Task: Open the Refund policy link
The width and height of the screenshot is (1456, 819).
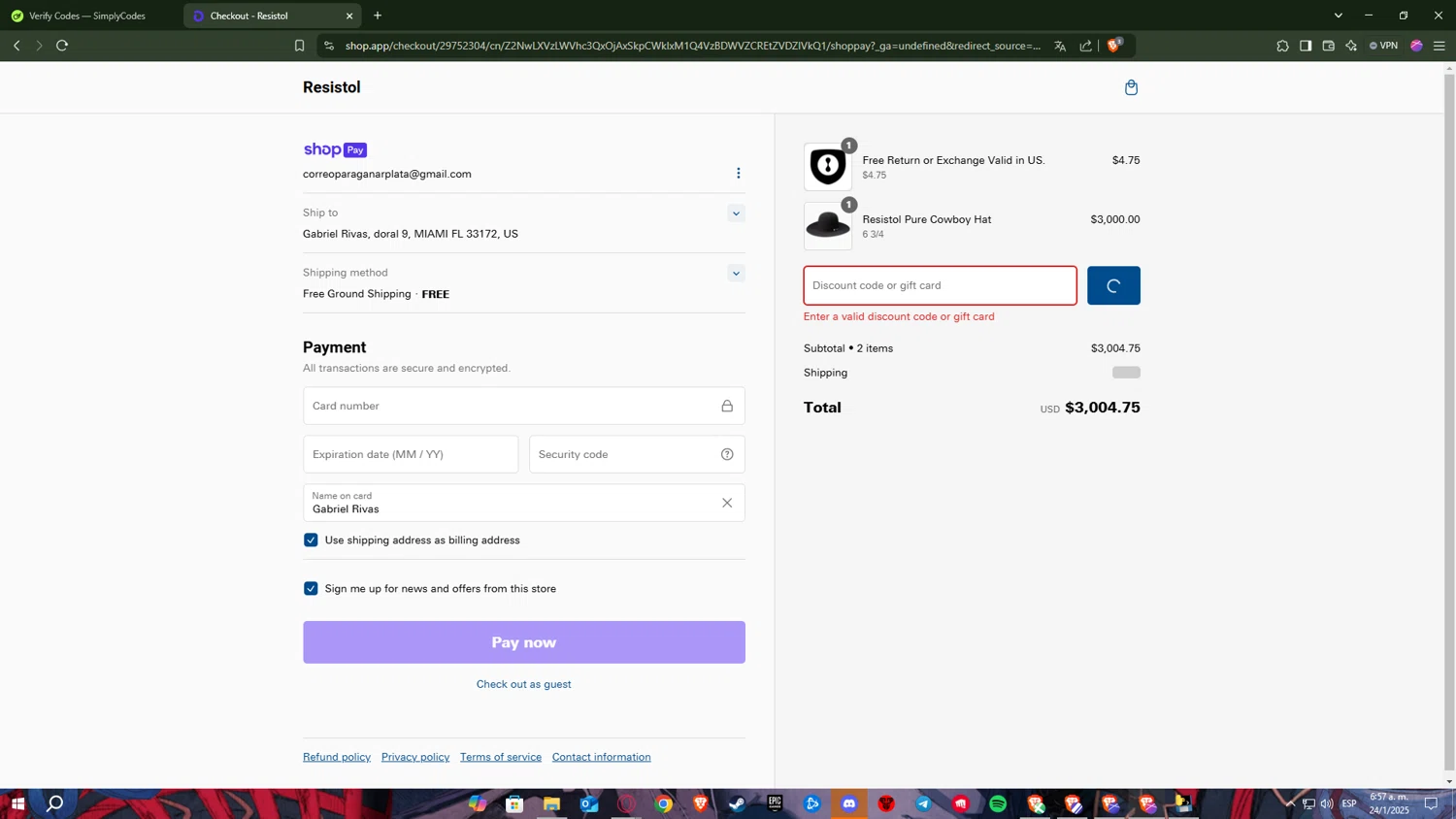Action: (337, 757)
